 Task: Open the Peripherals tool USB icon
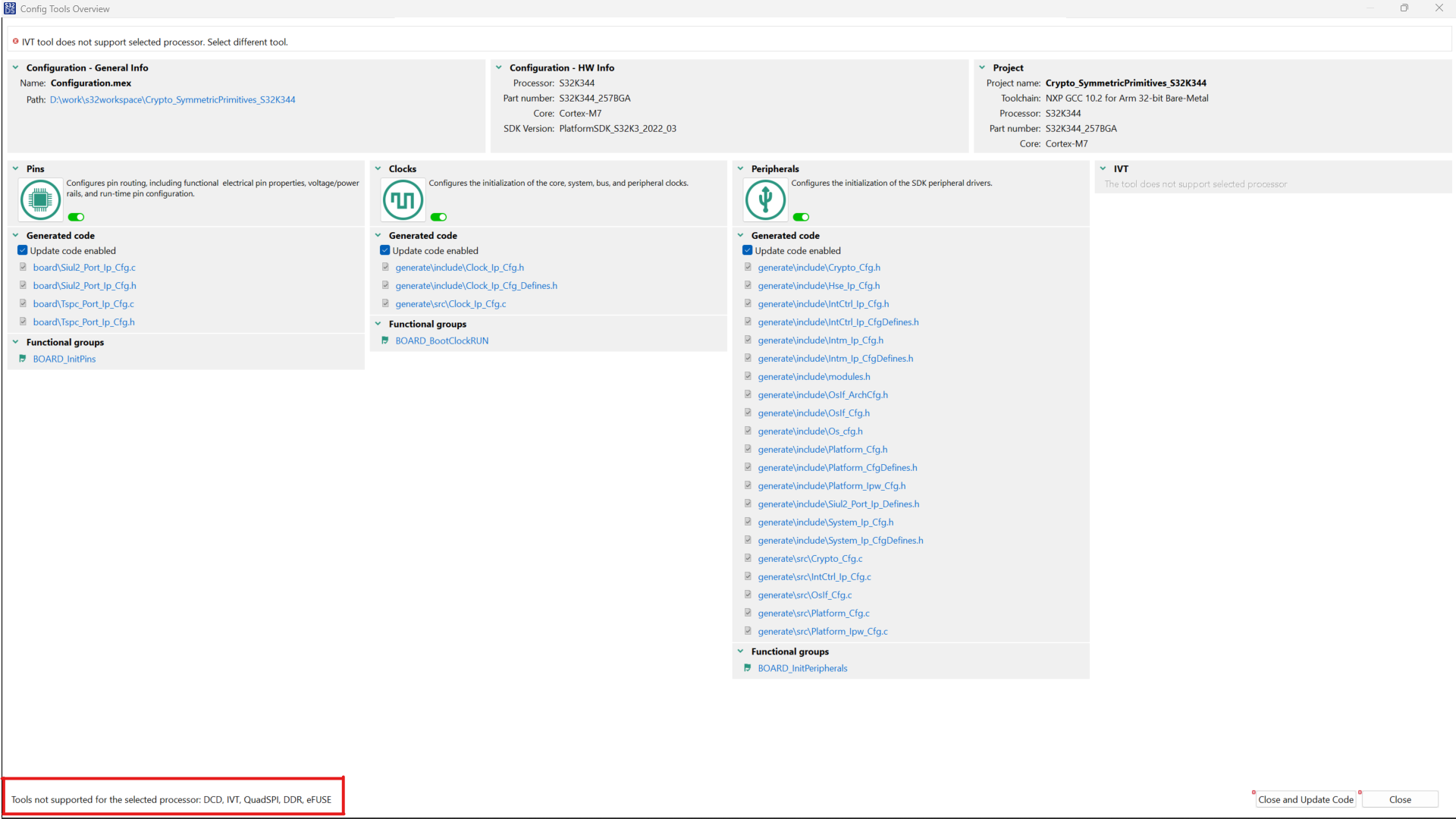click(x=765, y=200)
